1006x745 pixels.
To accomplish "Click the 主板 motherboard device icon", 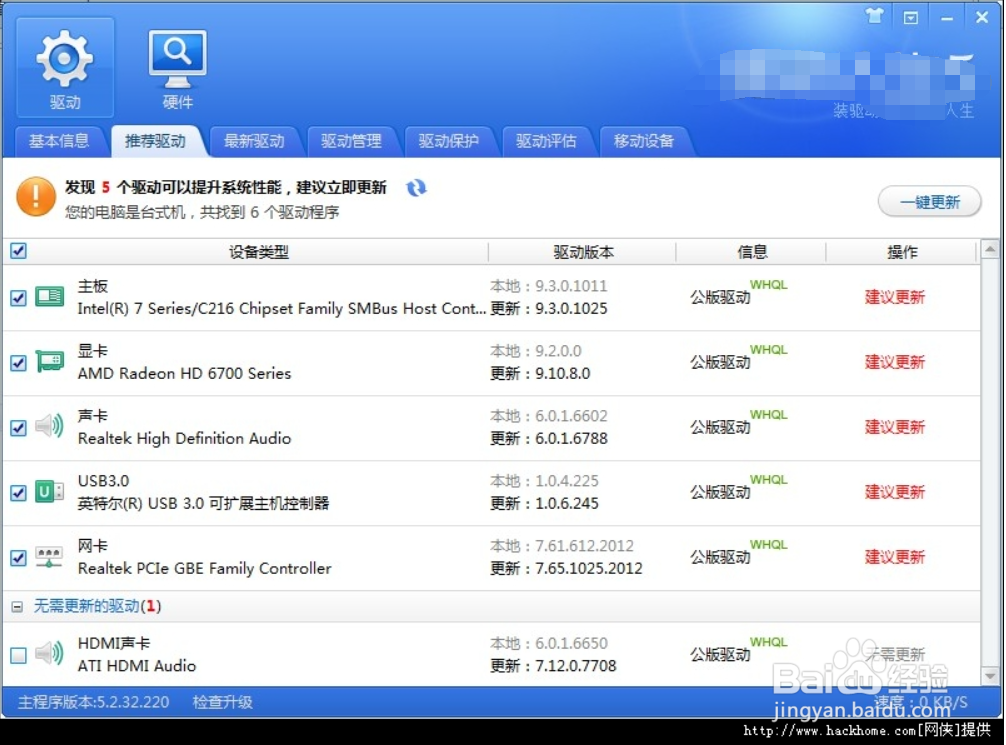I will [x=49, y=296].
